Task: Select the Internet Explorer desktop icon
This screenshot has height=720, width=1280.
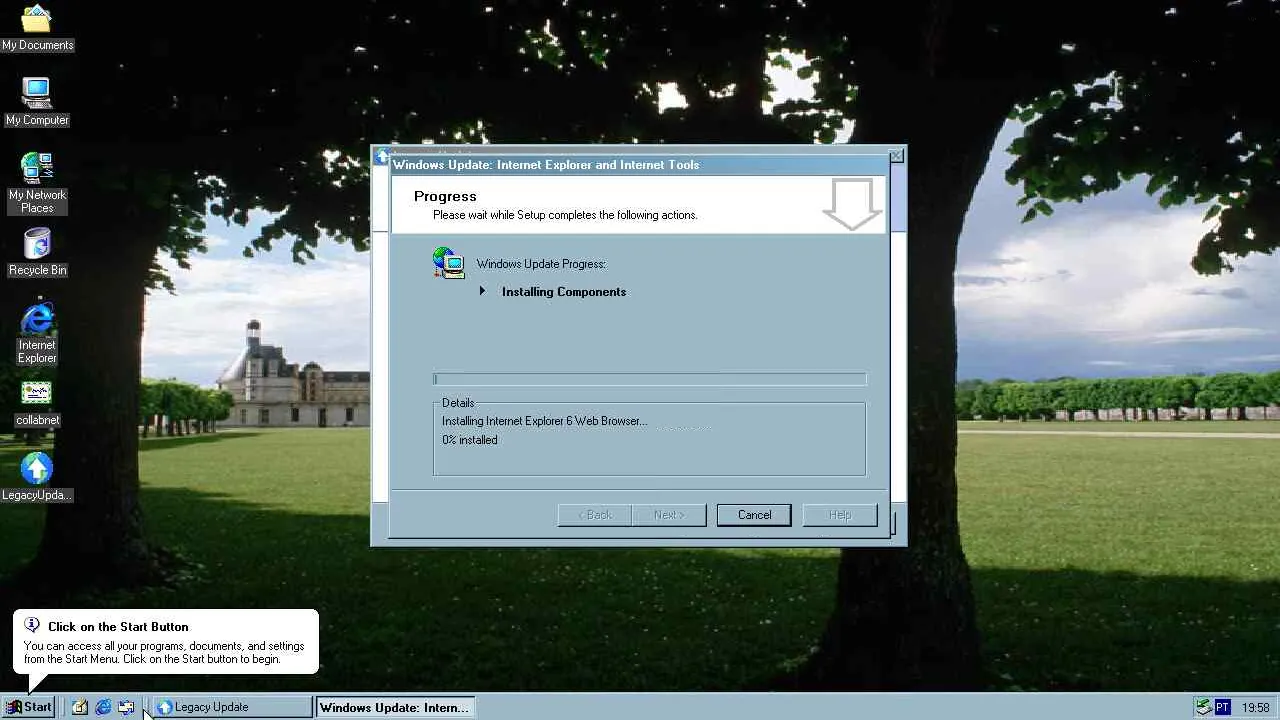Action: [37, 334]
